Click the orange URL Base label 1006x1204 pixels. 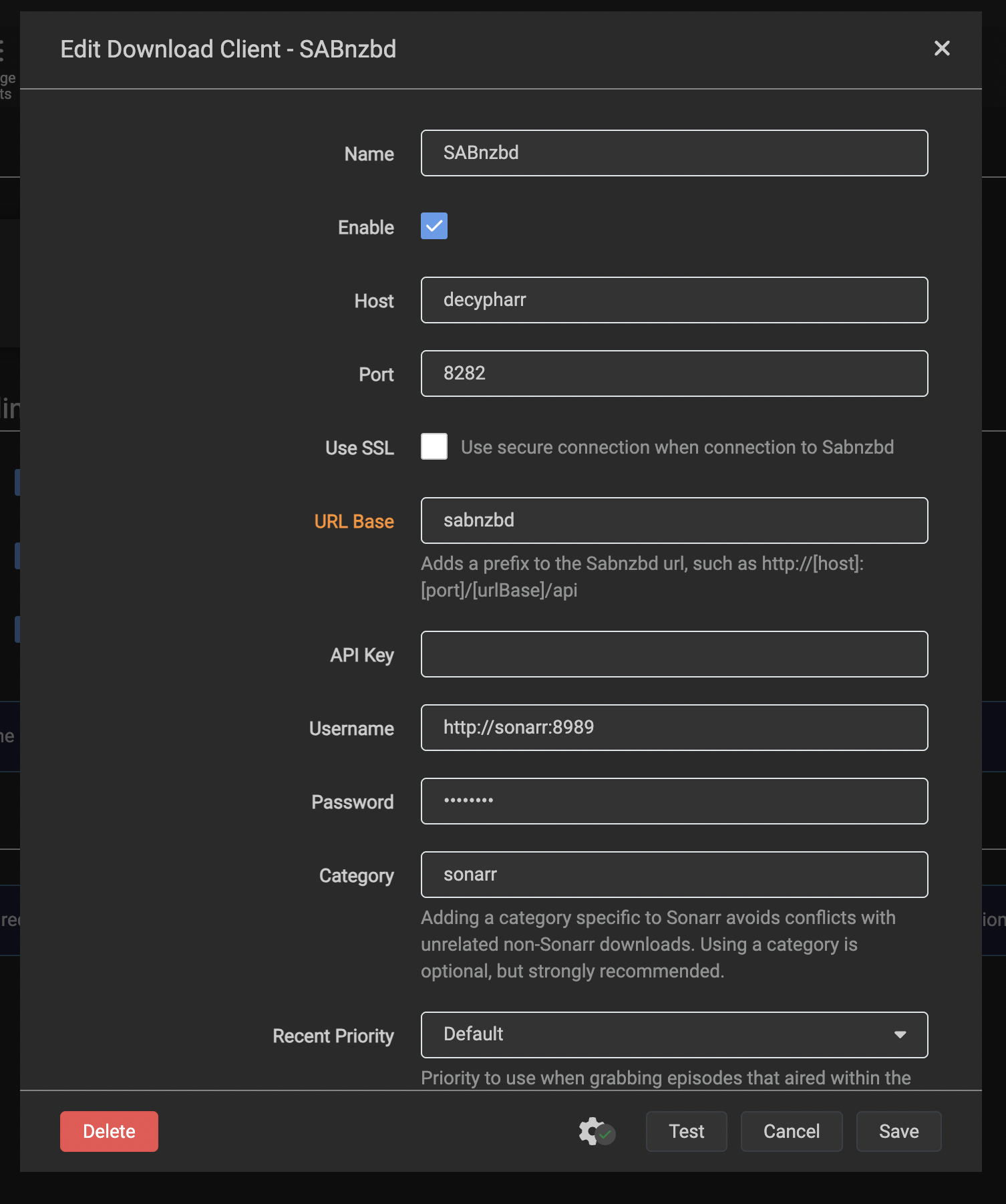click(354, 521)
